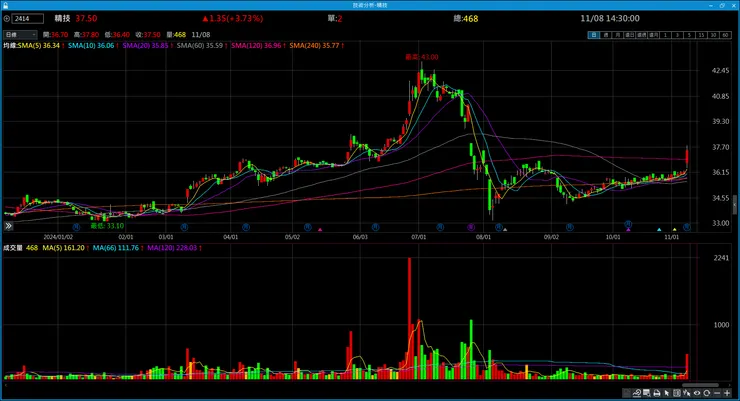Click the price change ▲1.35(+3.73%)

(x=233, y=18)
